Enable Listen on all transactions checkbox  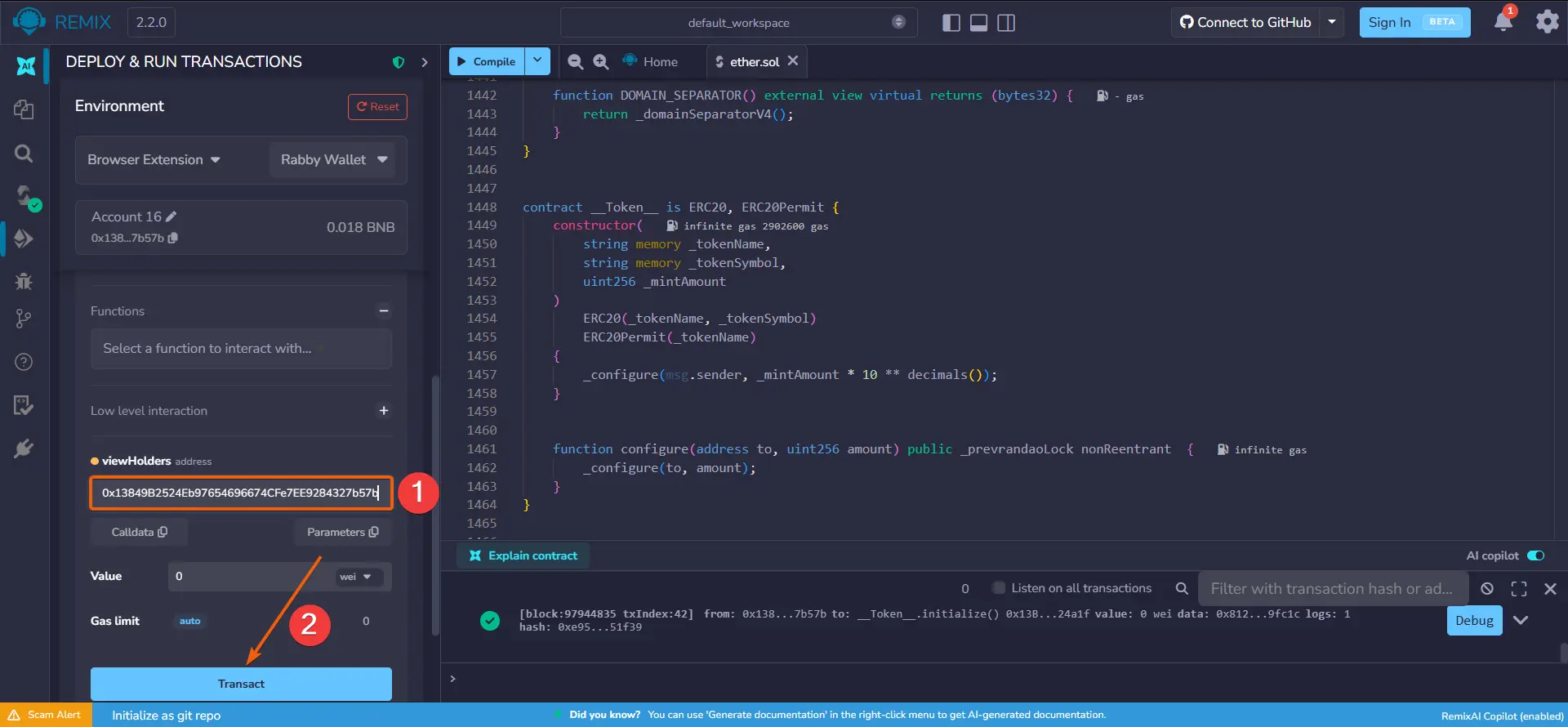tap(998, 588)
